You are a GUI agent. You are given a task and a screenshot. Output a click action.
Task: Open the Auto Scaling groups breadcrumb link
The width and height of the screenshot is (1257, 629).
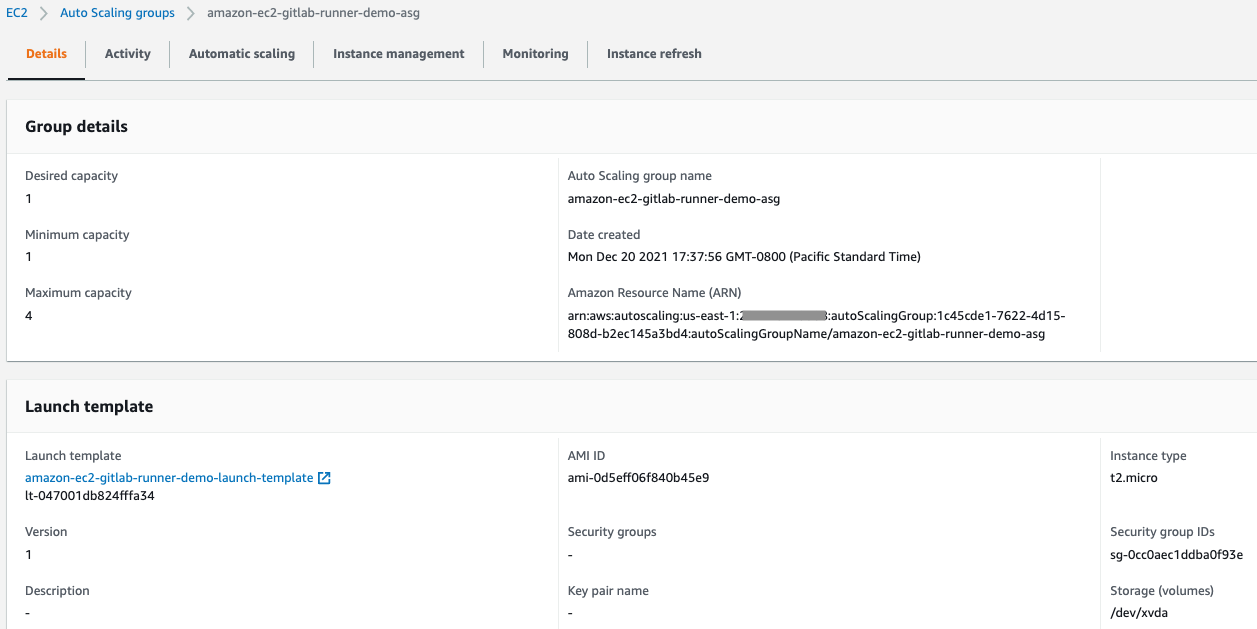(x=117, y=13)
